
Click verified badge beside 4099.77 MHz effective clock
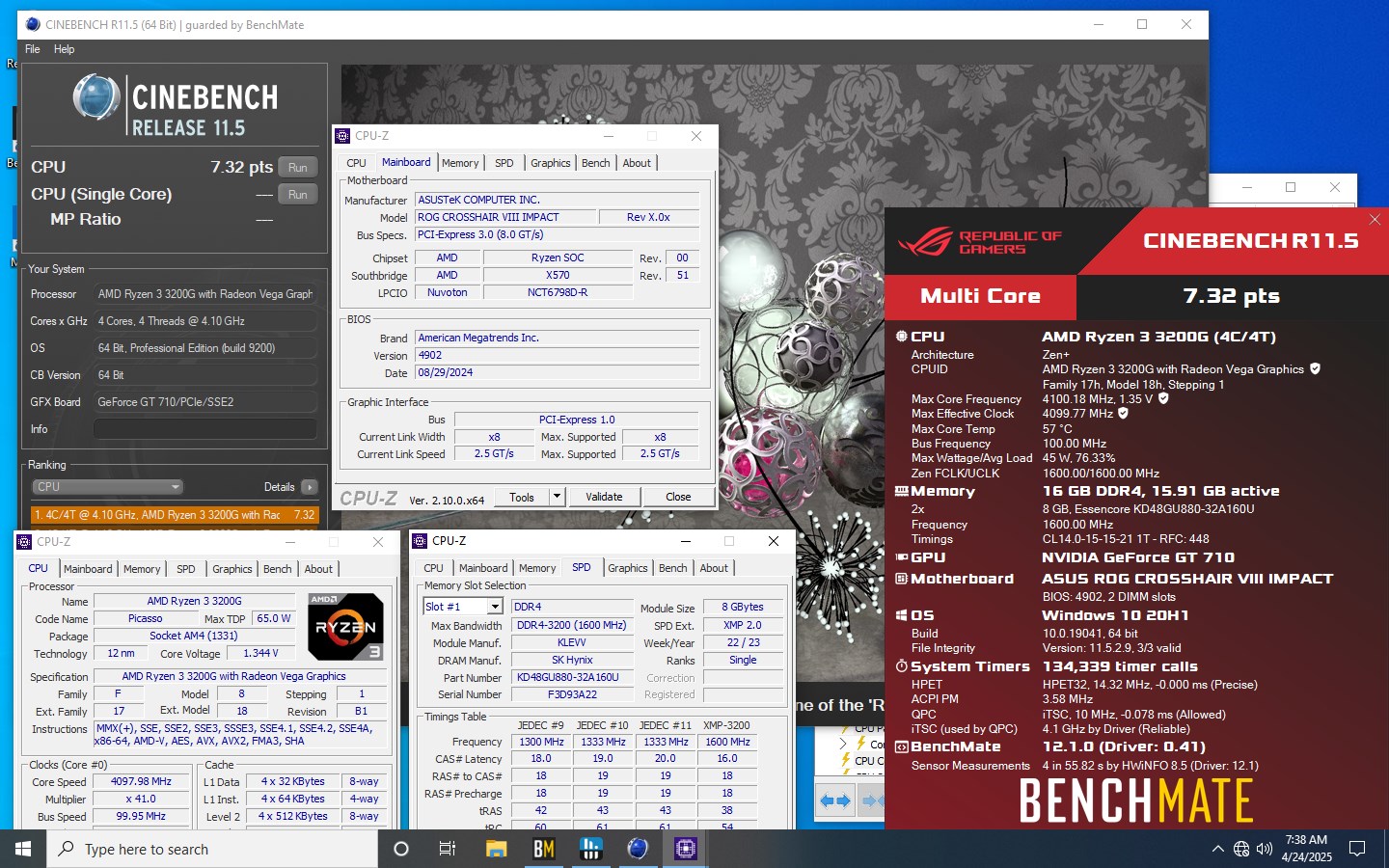tap(1123, 413)
